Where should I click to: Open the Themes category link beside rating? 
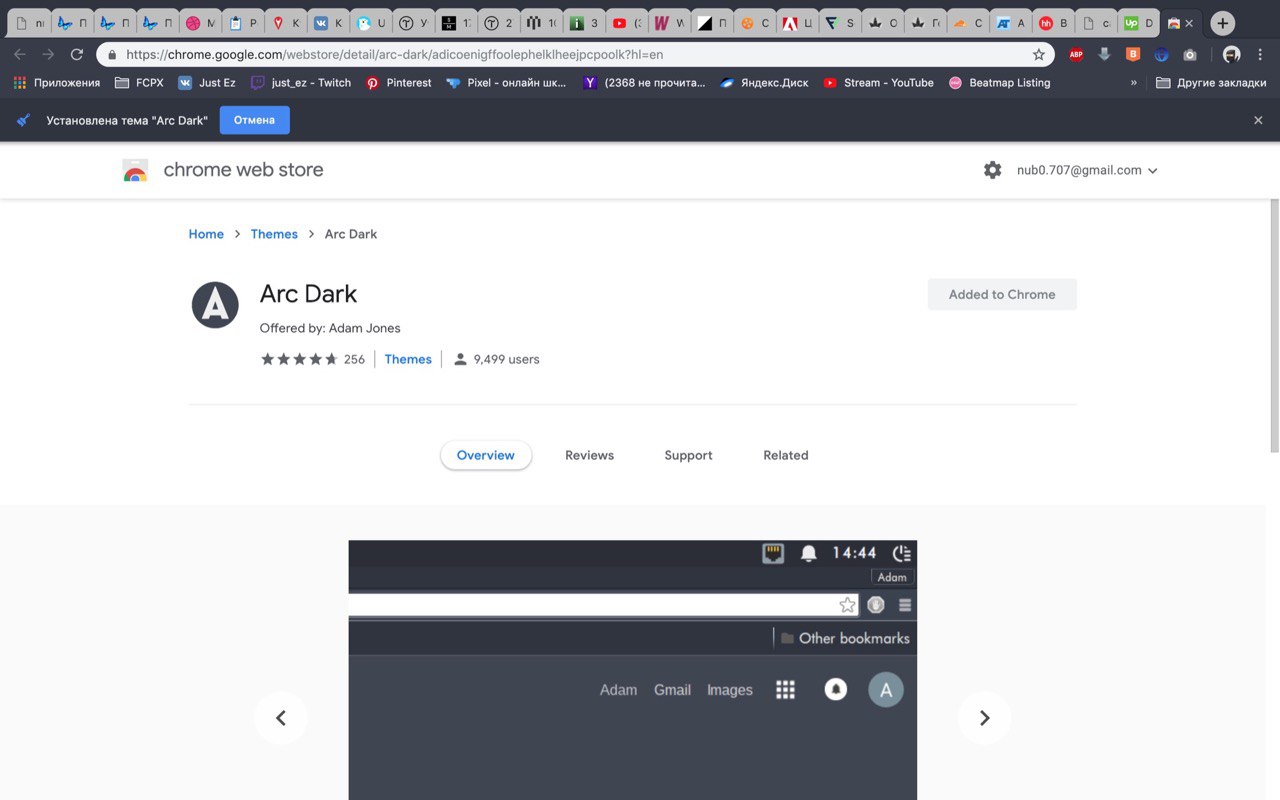(408, 359)
